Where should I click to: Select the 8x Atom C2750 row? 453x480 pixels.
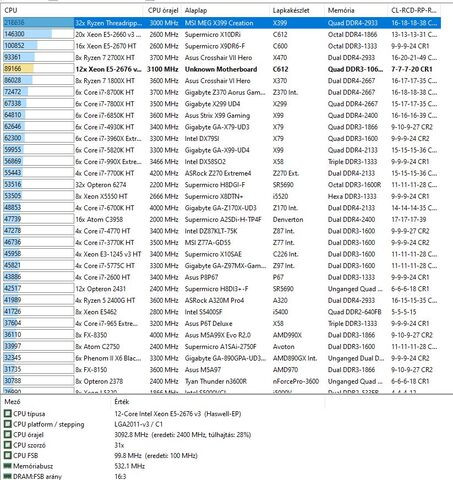coord(222,346)
